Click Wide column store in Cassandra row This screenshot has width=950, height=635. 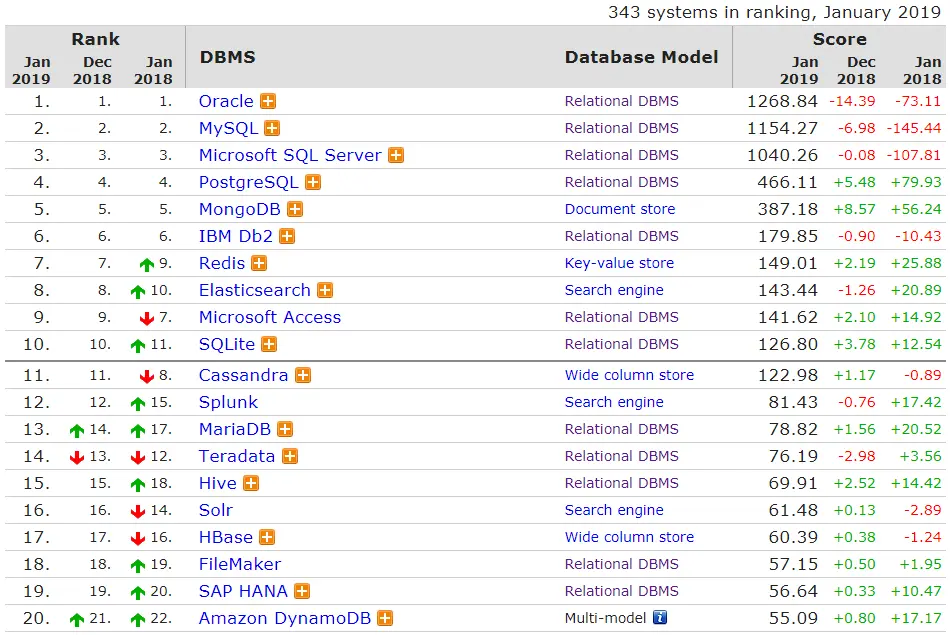[x=629, y=376]
